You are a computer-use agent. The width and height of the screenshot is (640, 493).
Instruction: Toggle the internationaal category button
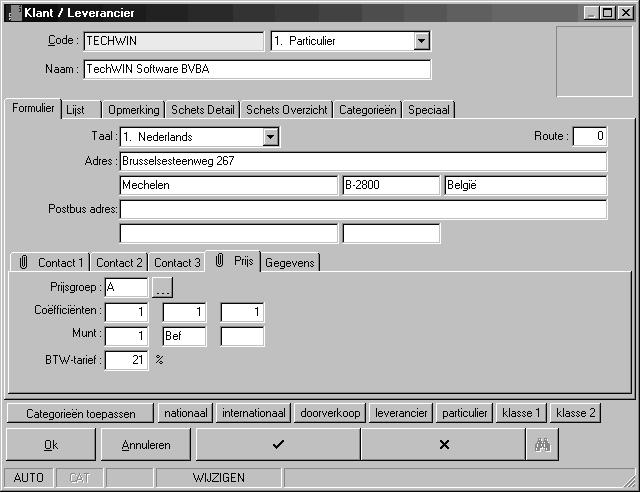253,413
